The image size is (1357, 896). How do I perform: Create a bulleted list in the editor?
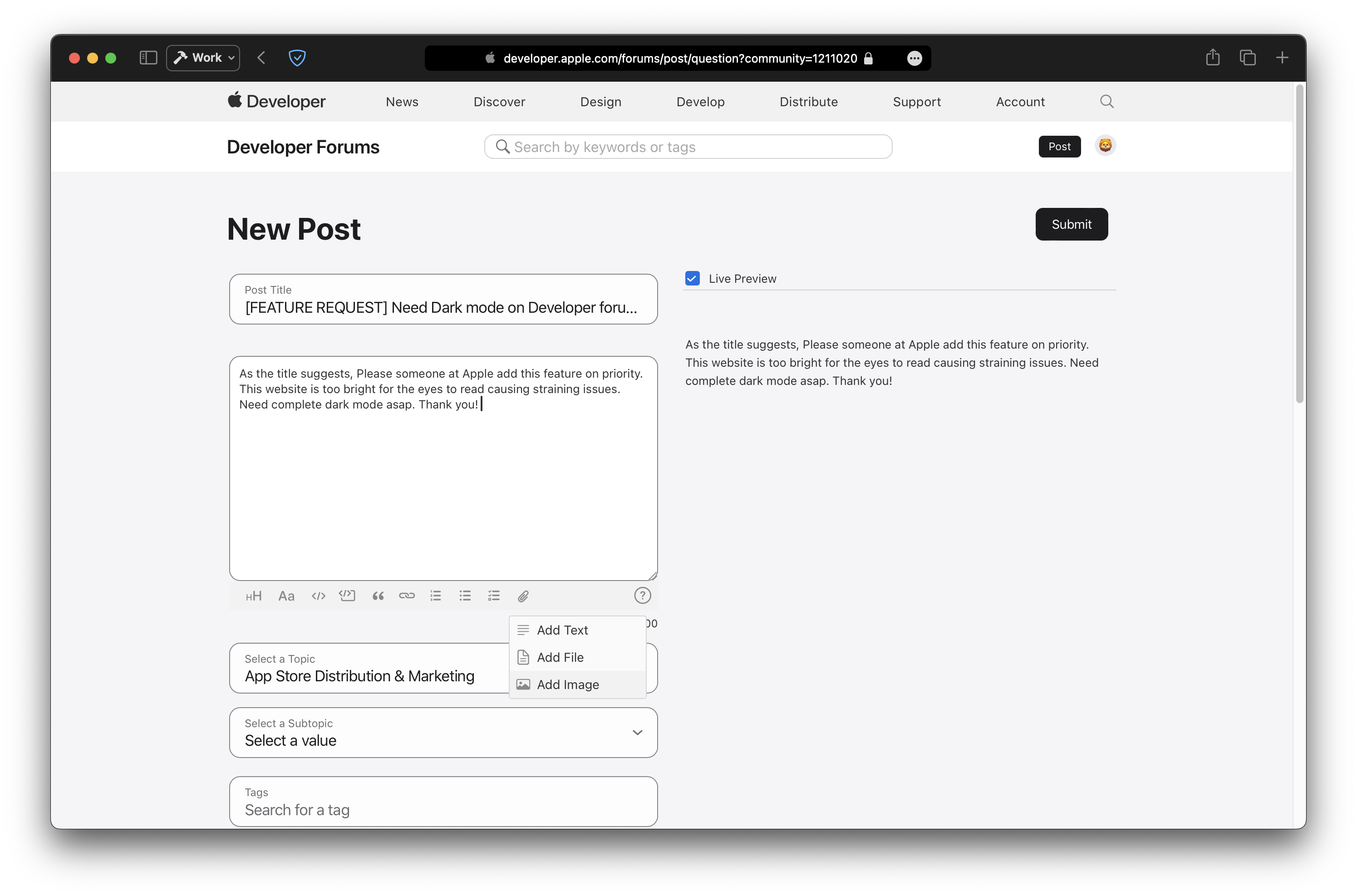[x=465, y=596]
